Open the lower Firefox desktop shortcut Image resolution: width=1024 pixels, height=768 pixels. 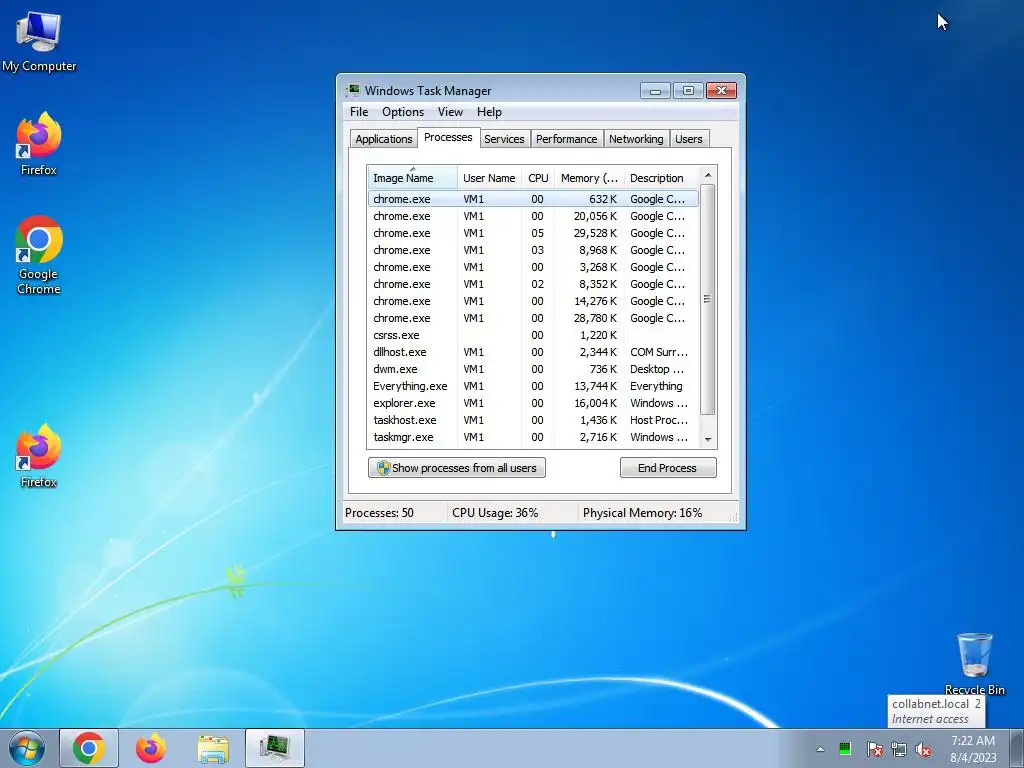pos(39,456)
